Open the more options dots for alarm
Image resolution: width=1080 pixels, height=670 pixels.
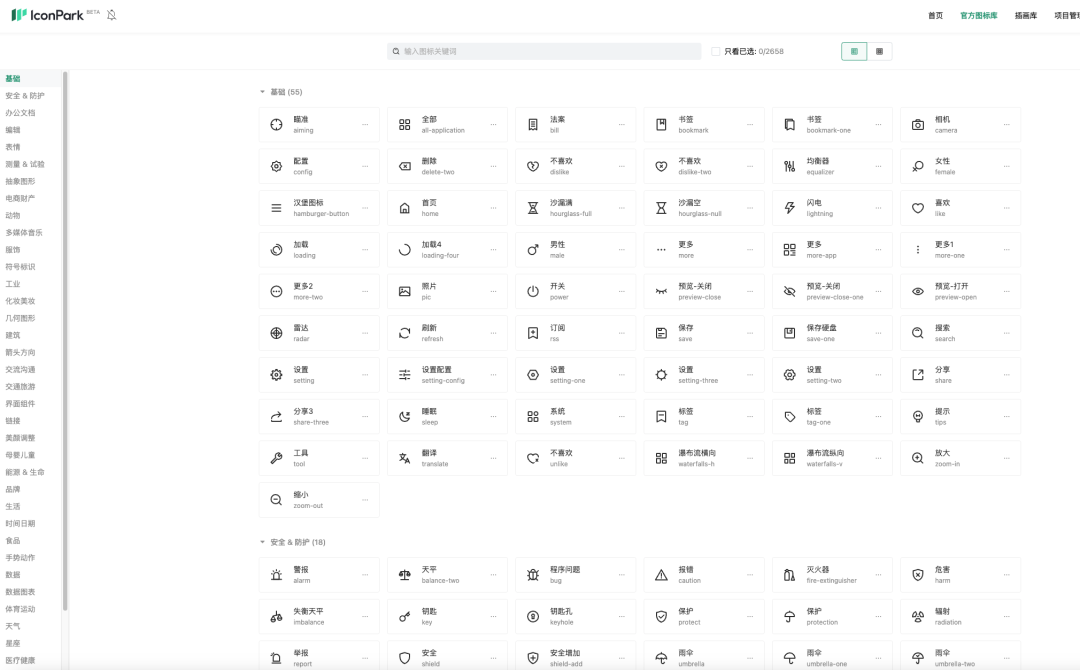(x=365, y=575)
